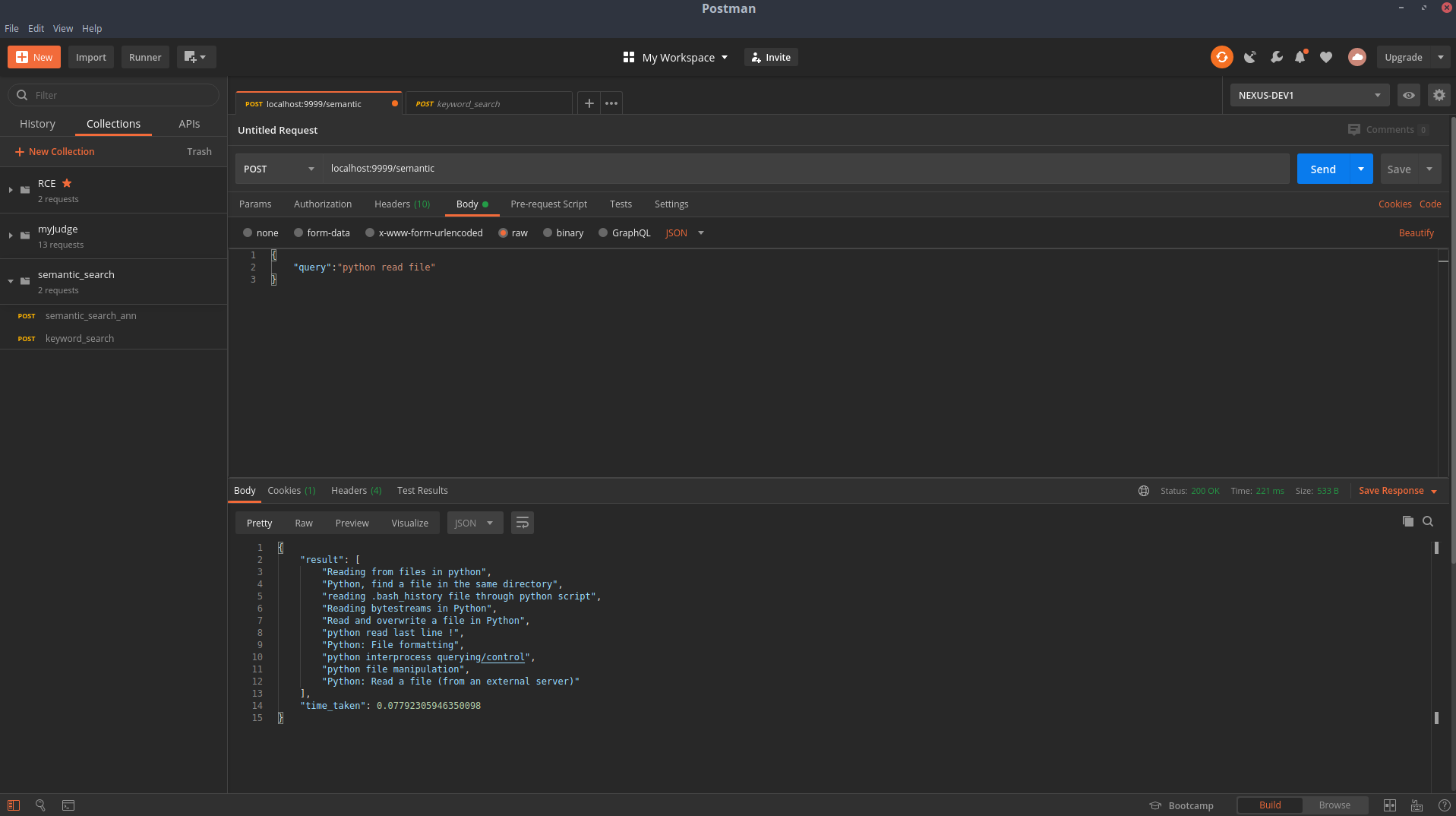Select x-www-form-urlencoded body type
Viewport: 1456px width, 816px height.
[370, 233]
